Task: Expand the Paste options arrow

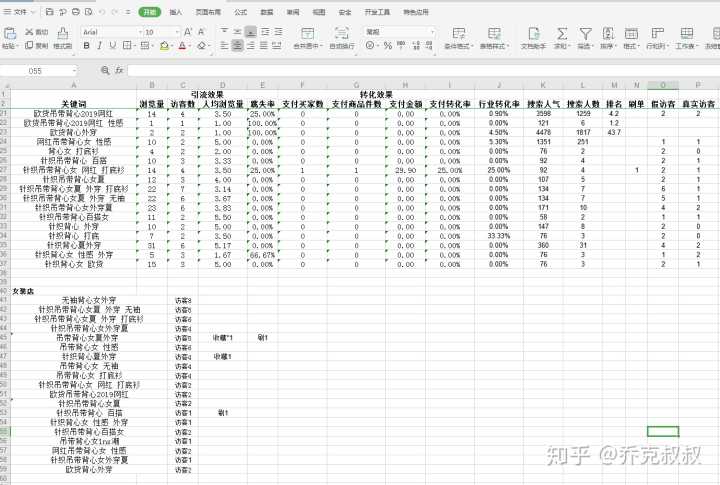Action: tap(17, 46)
